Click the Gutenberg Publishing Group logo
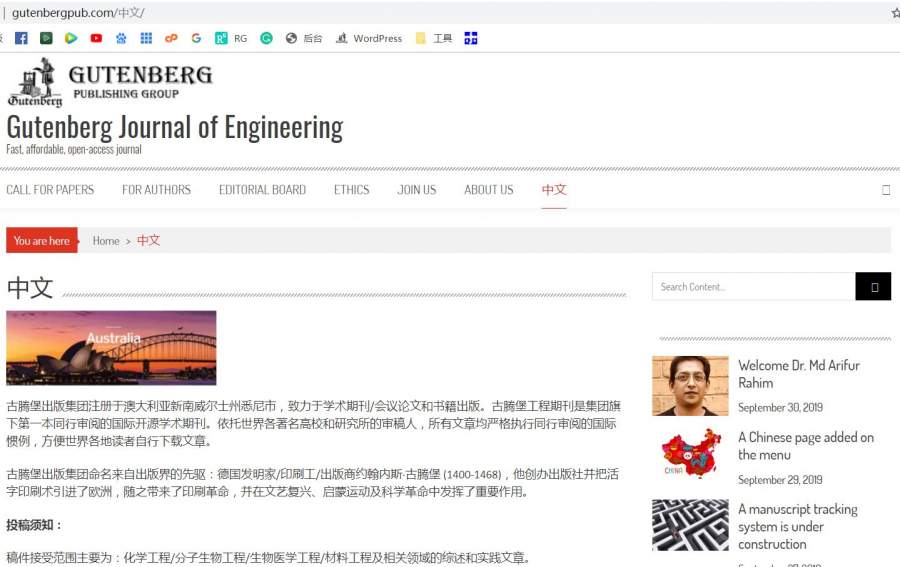The image size is (900, 567). pos(110,82)
